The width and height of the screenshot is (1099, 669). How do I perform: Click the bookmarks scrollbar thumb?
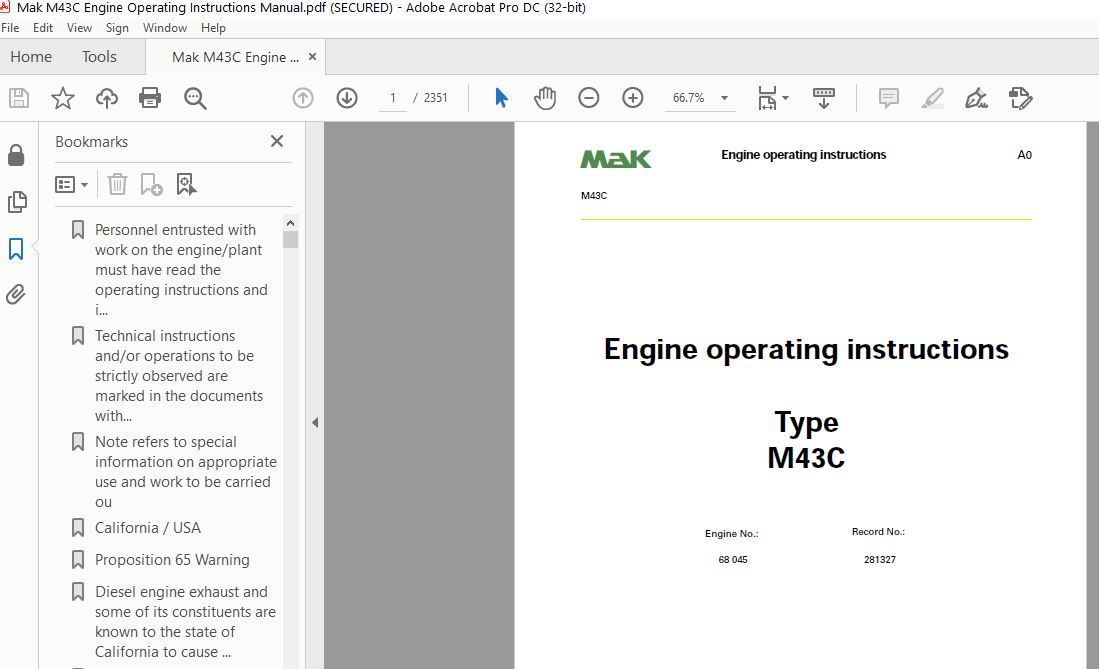point(290,240)
